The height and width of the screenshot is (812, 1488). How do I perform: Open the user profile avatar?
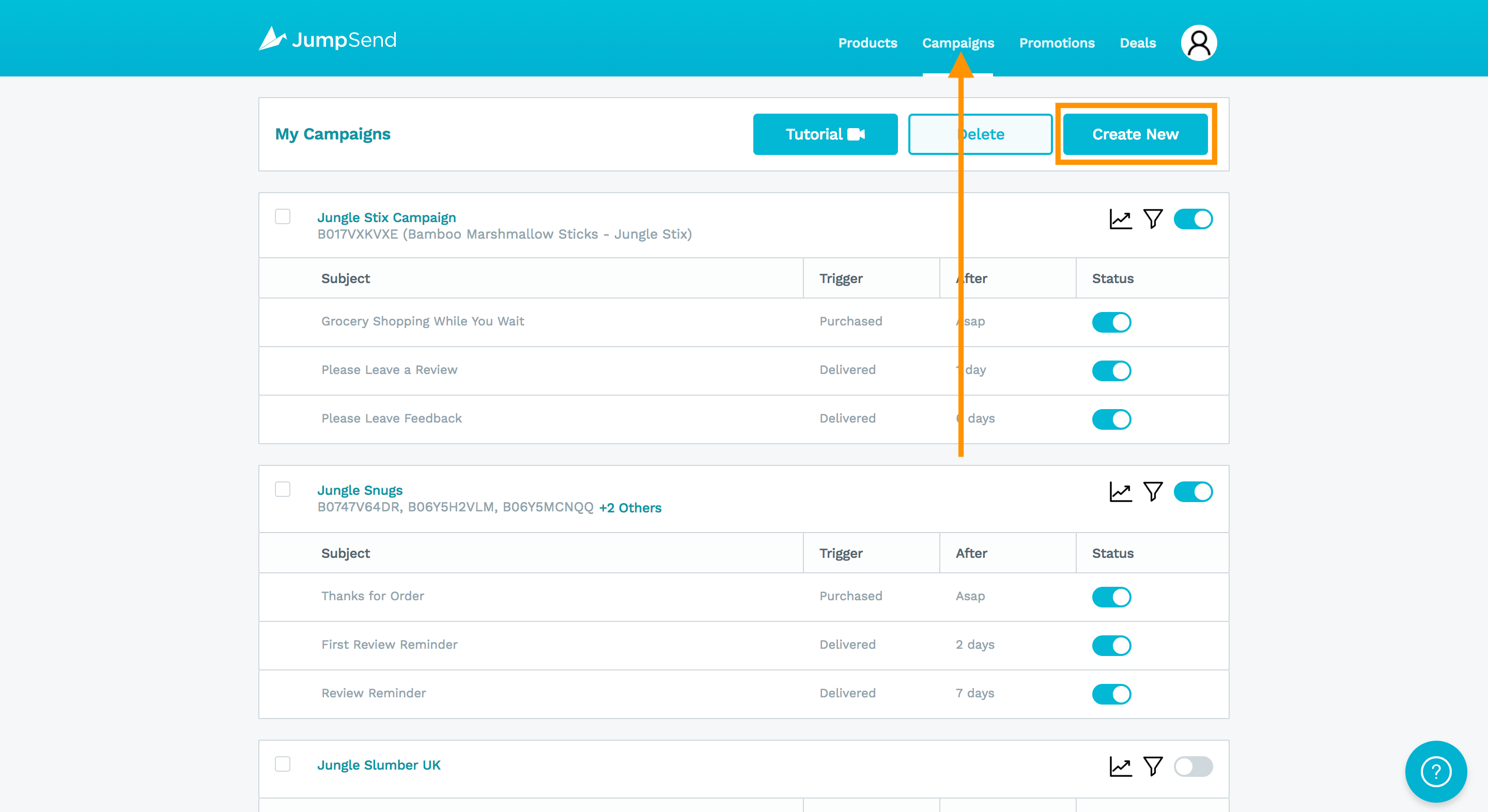1199,43
